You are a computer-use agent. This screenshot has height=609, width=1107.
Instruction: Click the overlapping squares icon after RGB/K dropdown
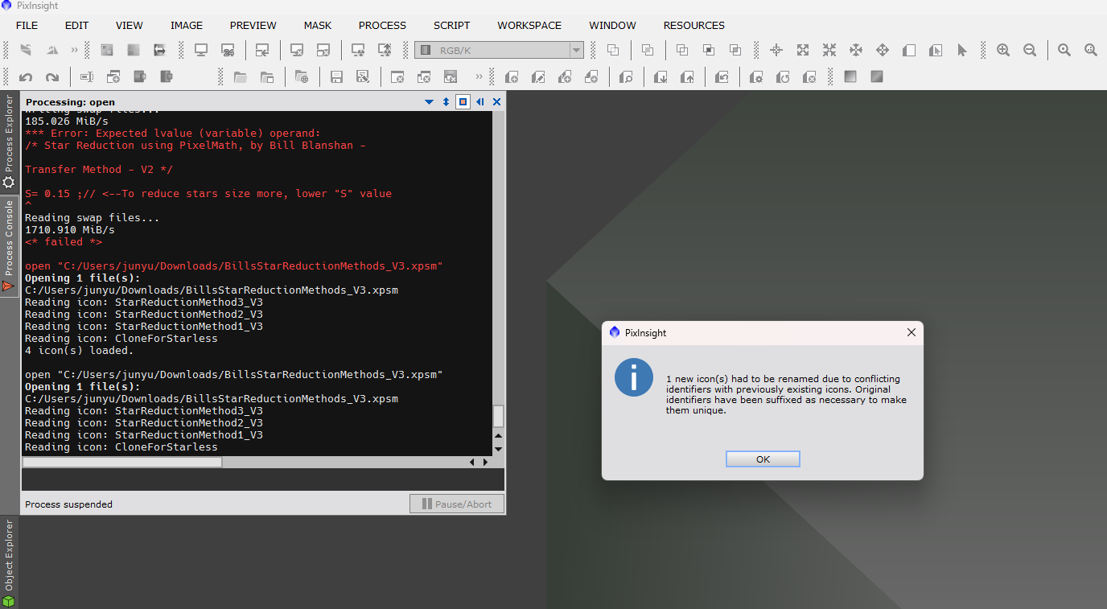613,50
